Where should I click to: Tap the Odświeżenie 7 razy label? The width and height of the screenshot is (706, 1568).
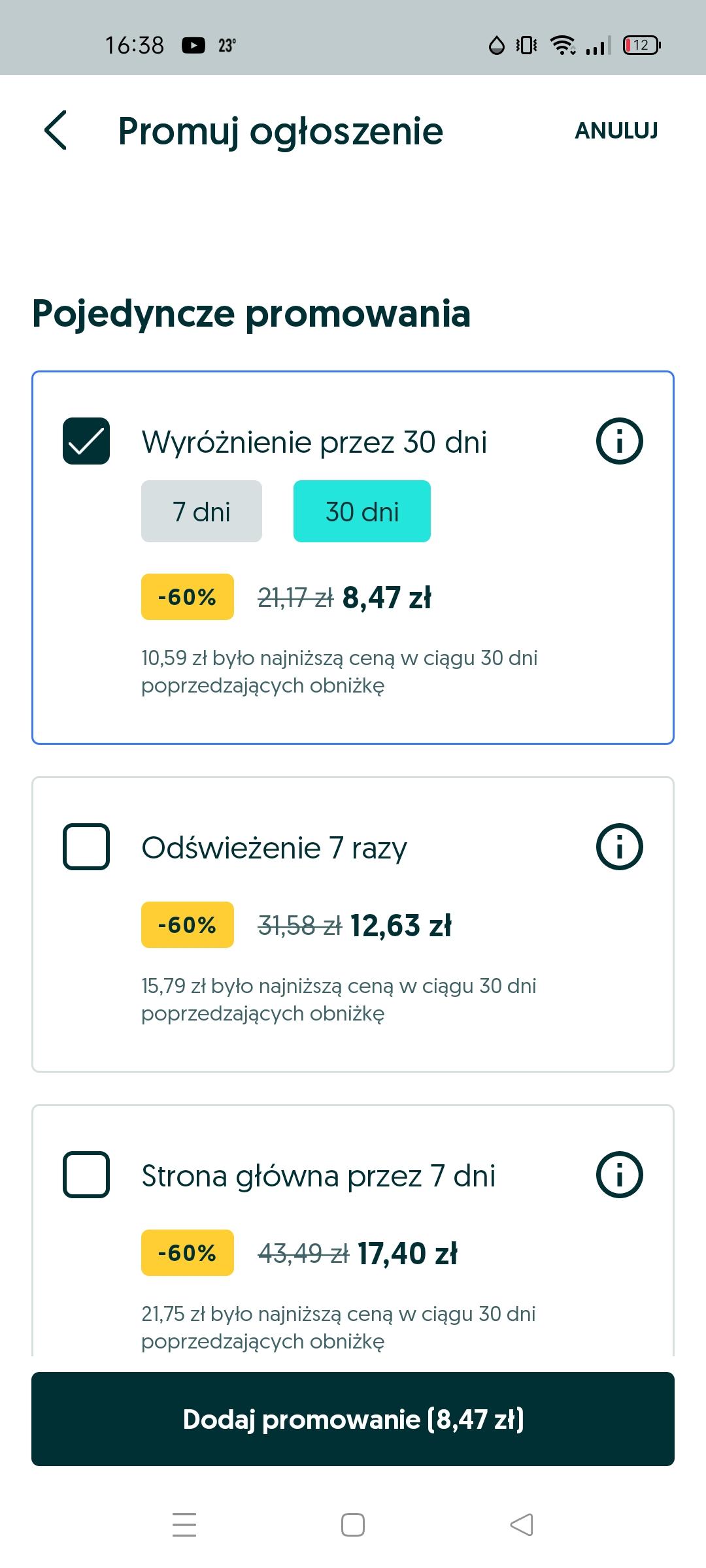[x=274, y=848]
